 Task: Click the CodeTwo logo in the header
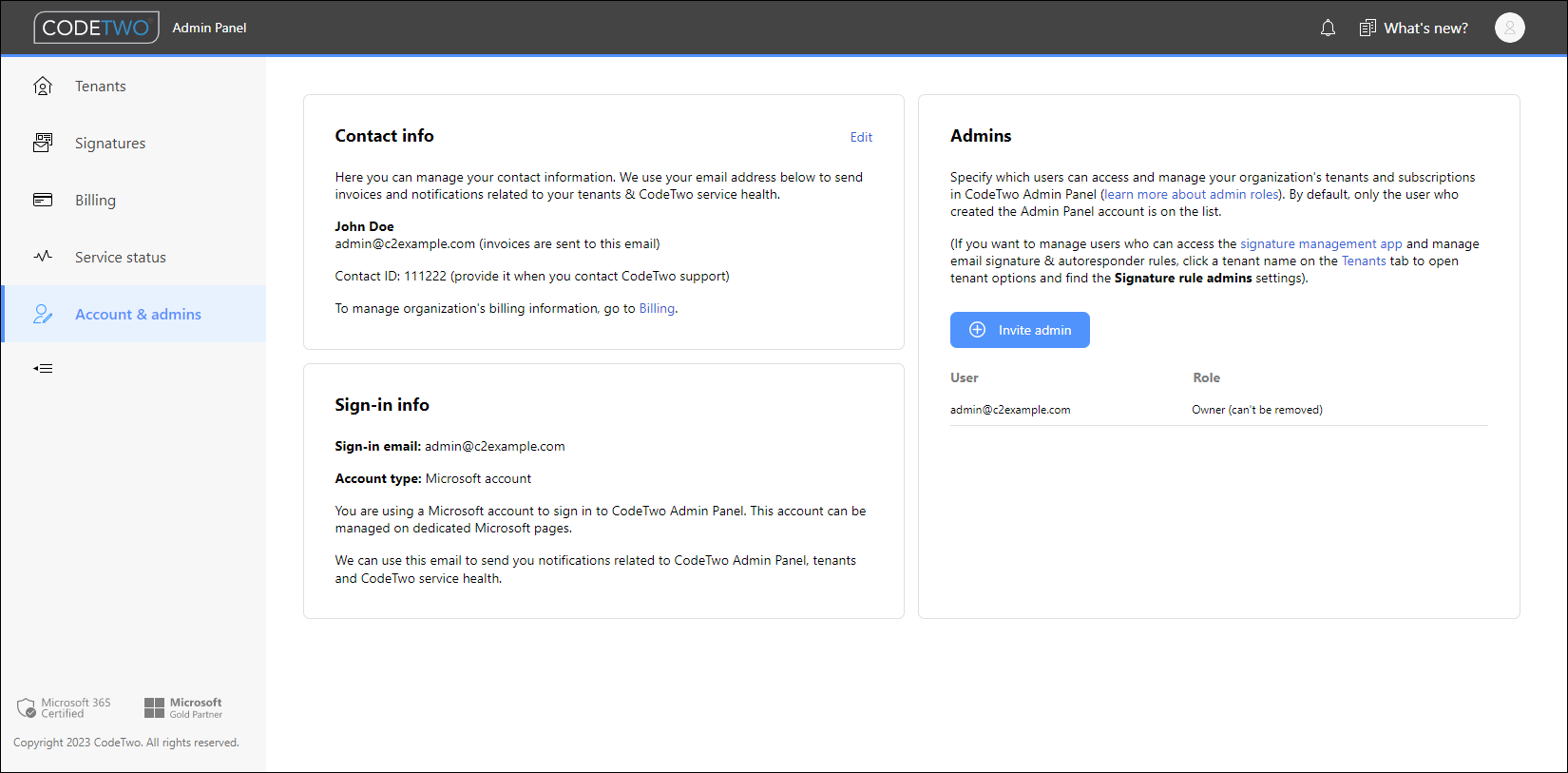pyautogui.click(x=96, y=28)
